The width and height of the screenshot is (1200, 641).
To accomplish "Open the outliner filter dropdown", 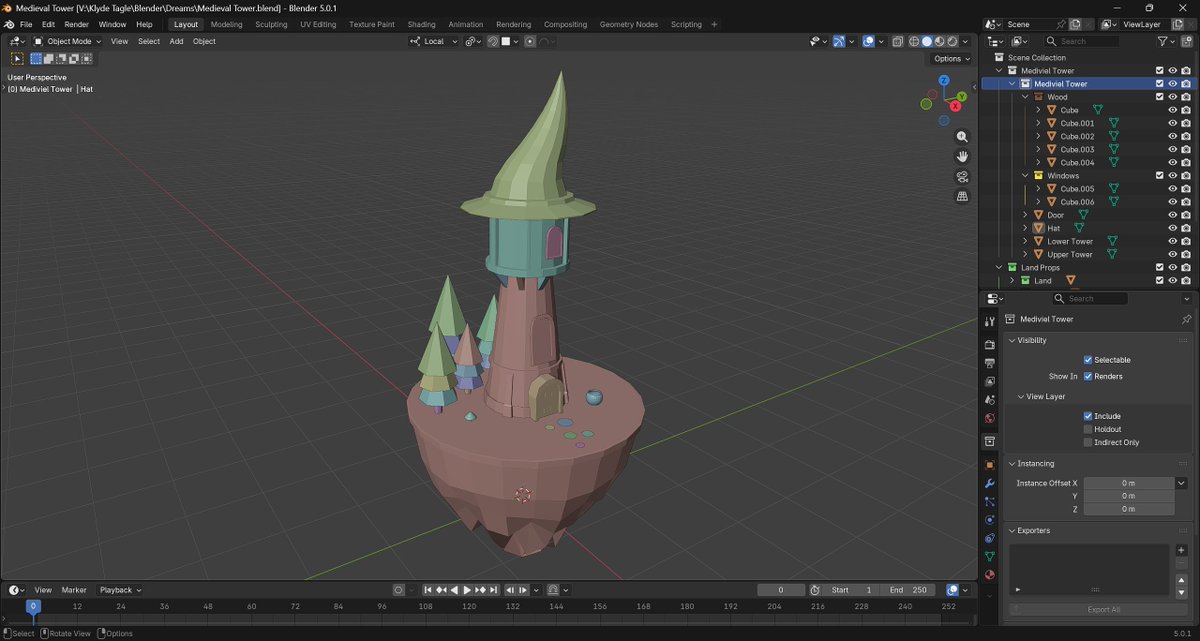I will (x=1165, y=41).
